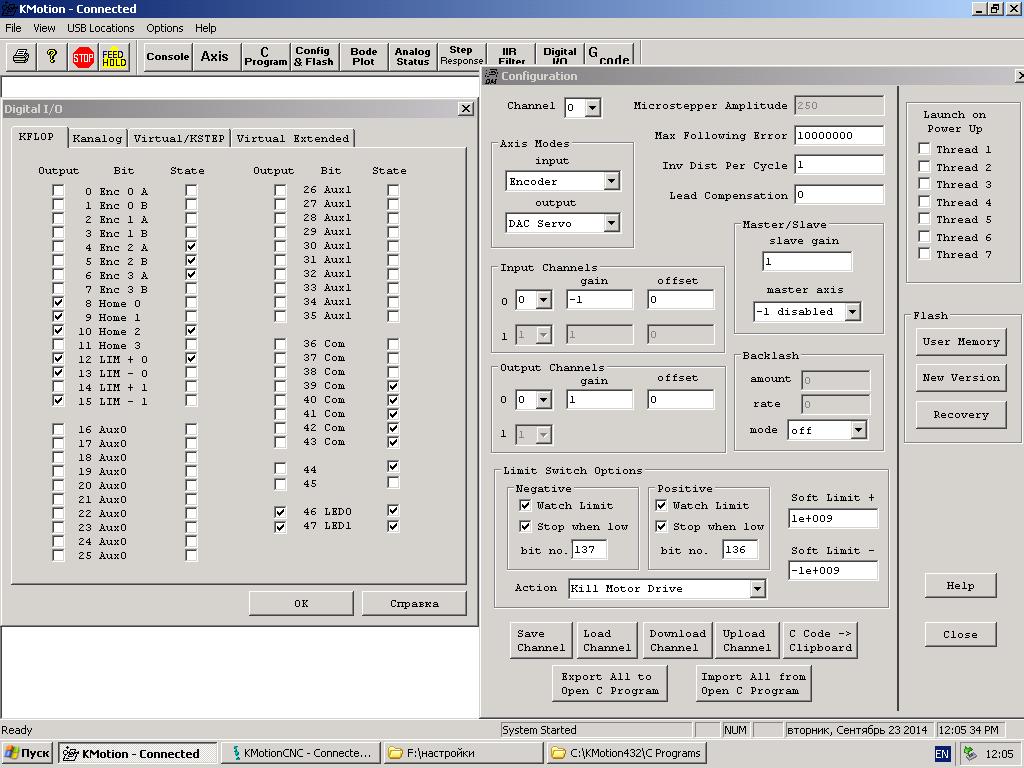Open the USB Locations menu
Screen dimensions: 1024x768
coord(101,28)
